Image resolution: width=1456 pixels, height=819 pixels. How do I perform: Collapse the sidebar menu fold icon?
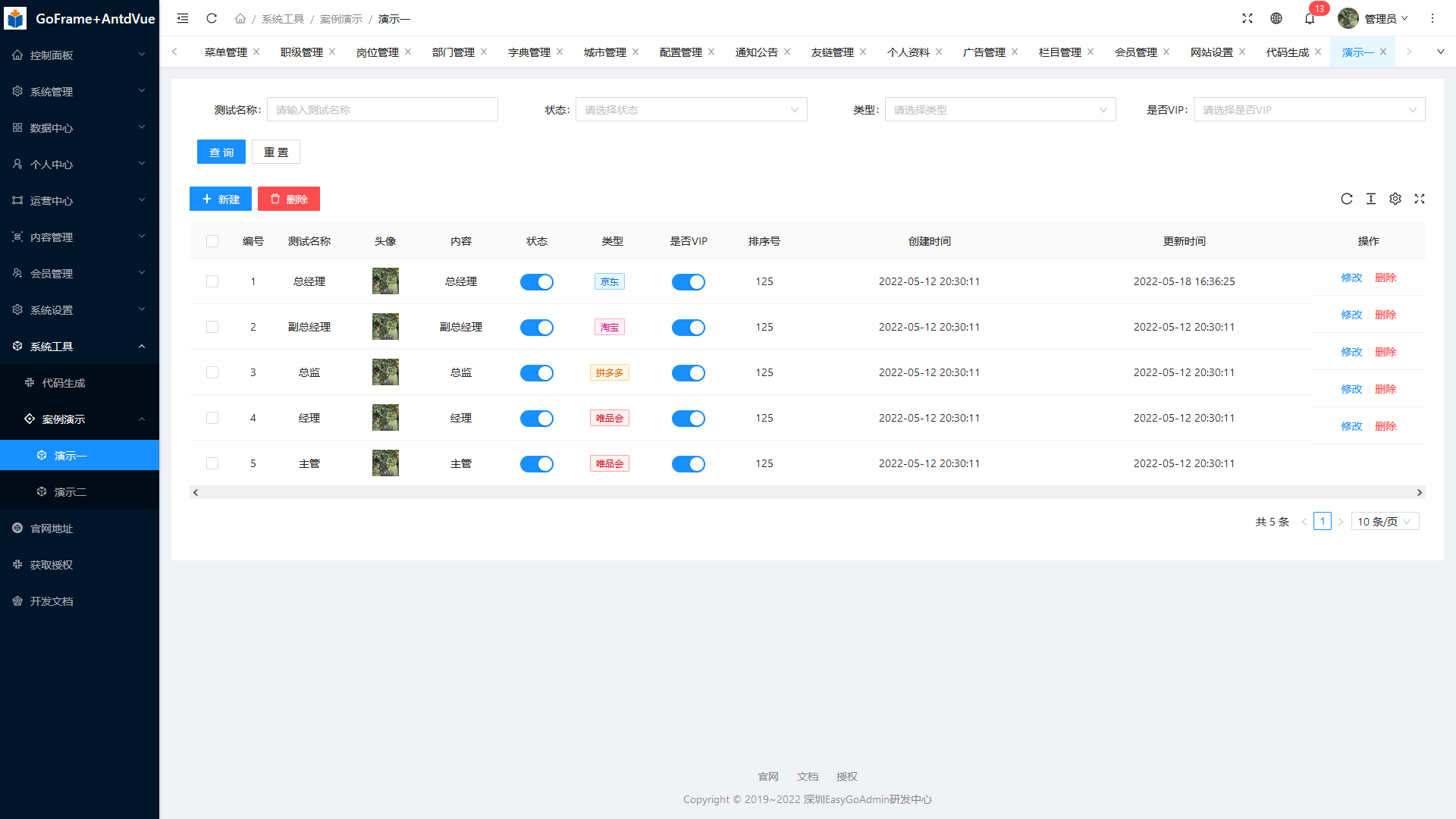pyautogui.click(x=183, y=18)
